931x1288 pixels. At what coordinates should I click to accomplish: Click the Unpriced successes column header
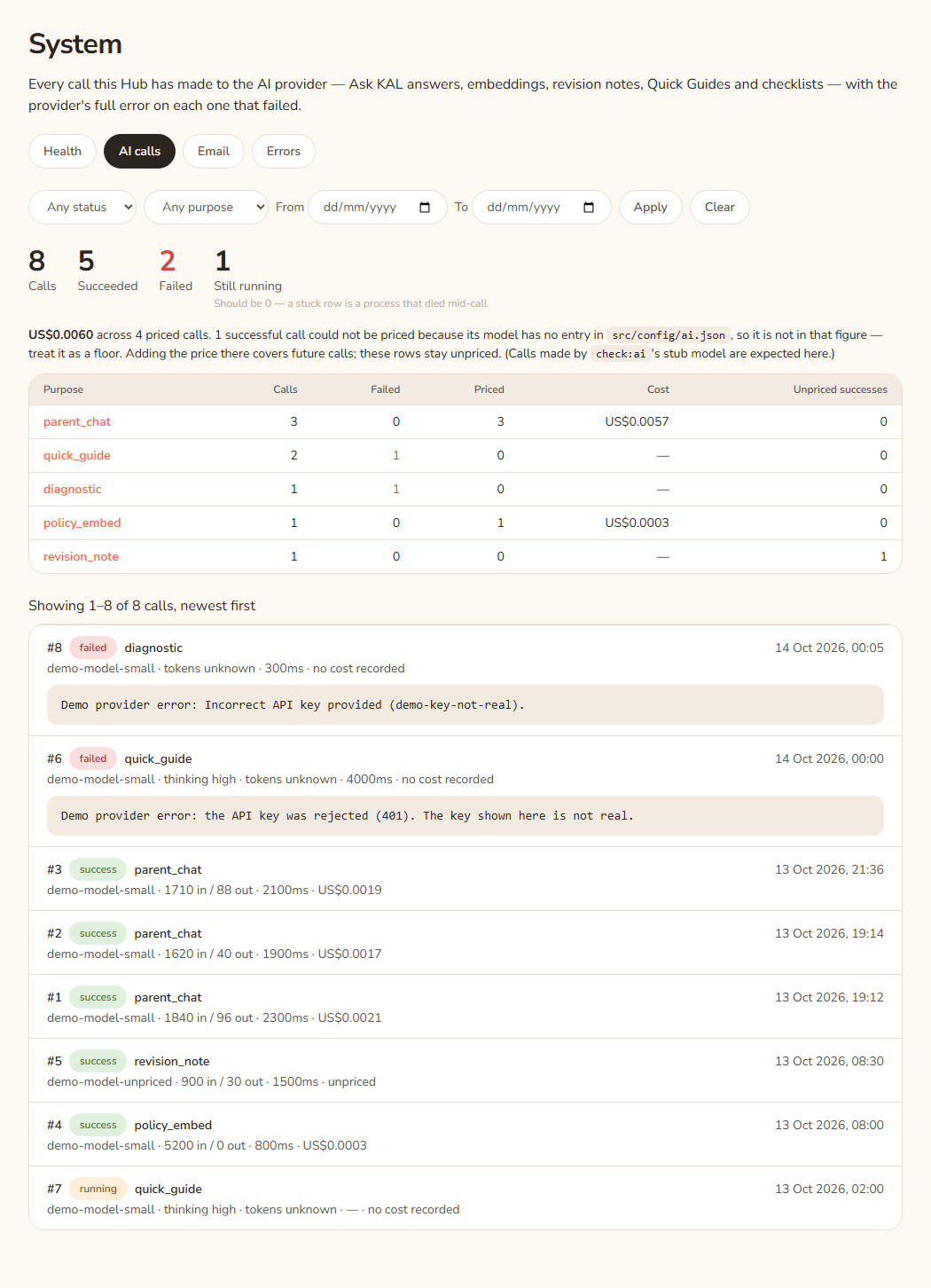click(x=840, y=389)
